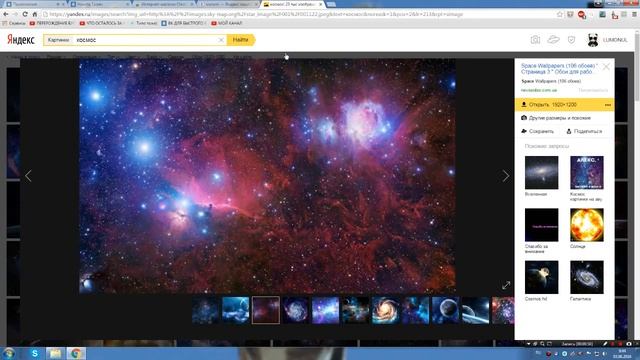The image size is (640, 360).
Task: Open the green source site link
Action: click(x=539, y=90)
